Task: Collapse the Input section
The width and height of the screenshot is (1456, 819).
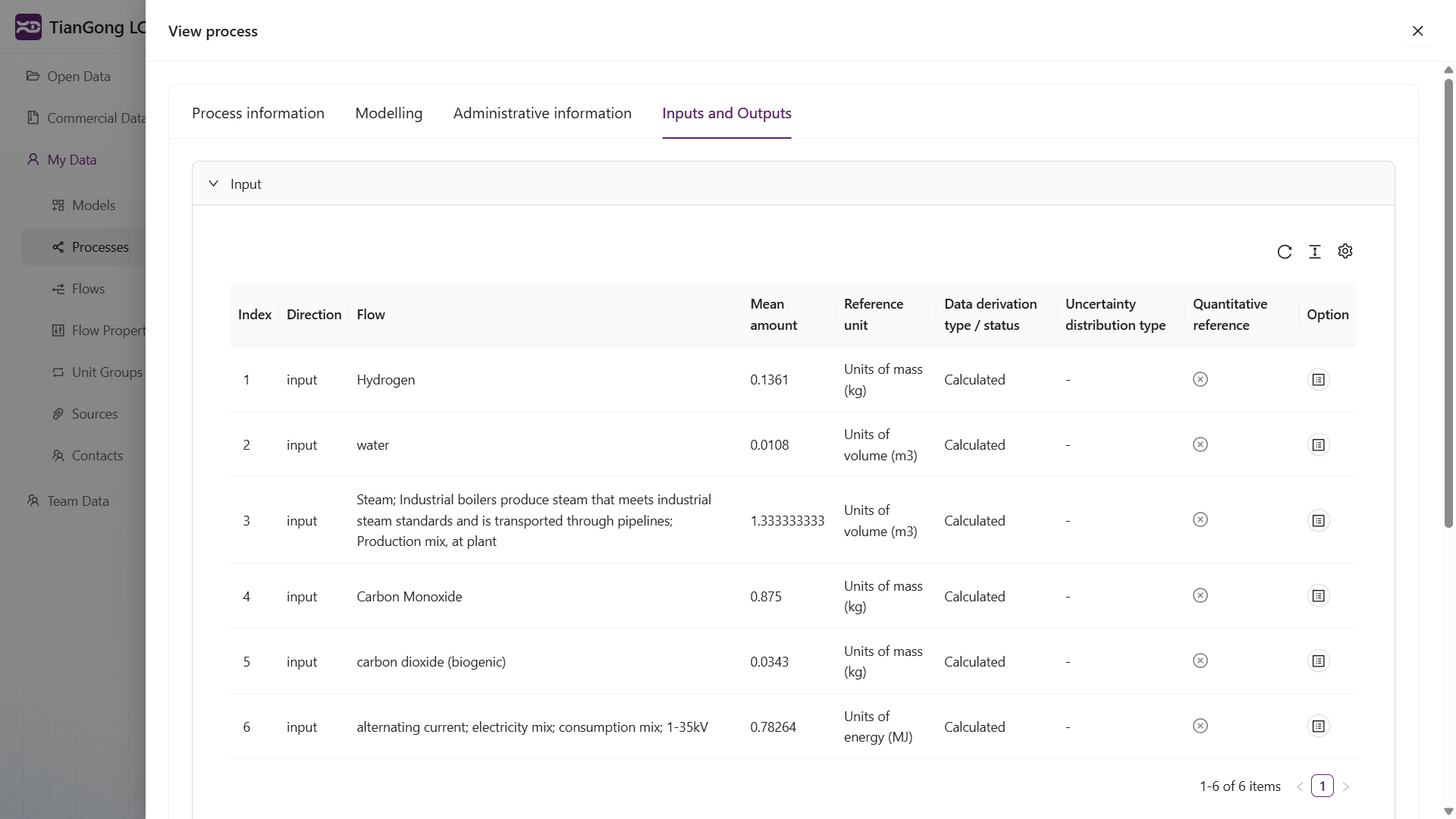Action: click(214, 184)
